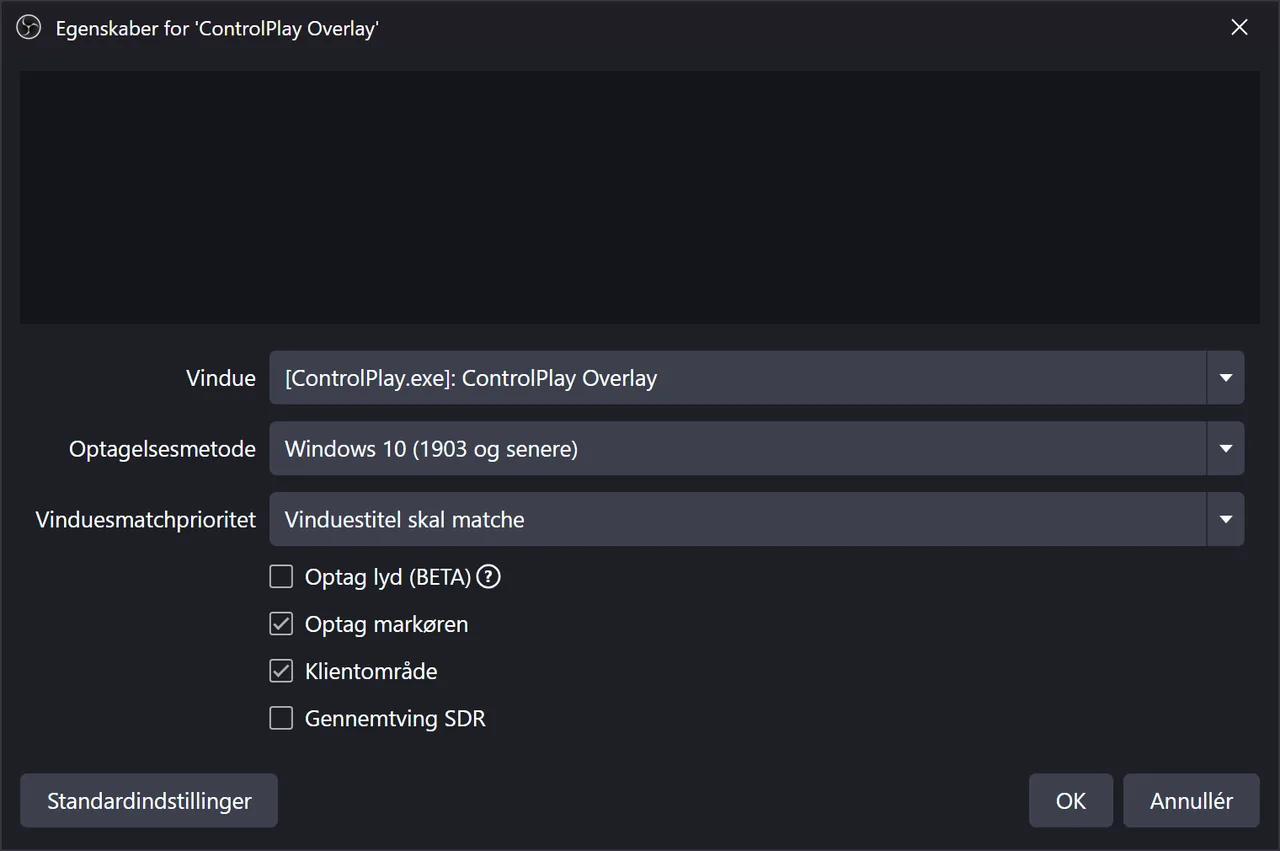Uncheck the Optag markøren checkbox
1280x851 pixels.
coord(281,624)
